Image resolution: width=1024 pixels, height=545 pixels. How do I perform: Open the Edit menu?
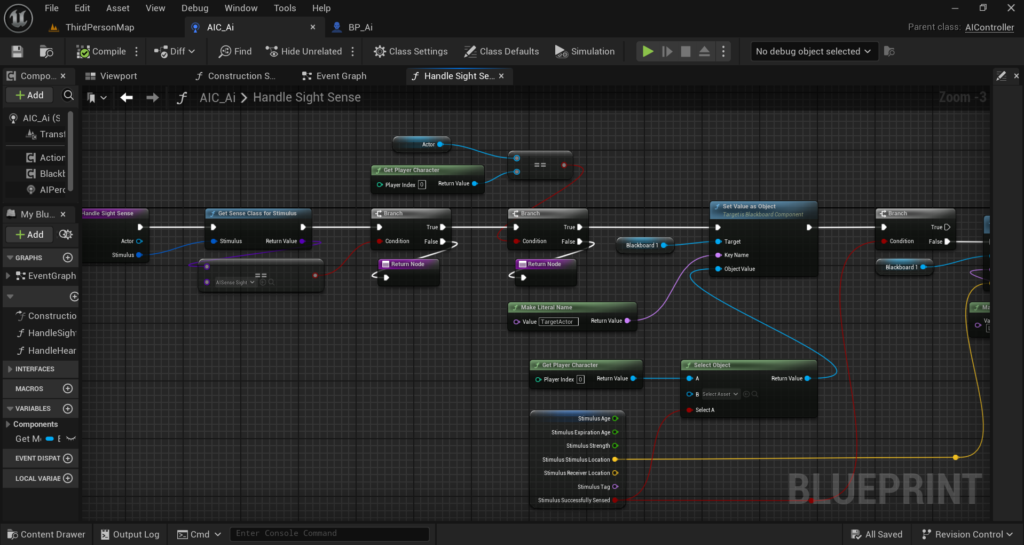82,8
